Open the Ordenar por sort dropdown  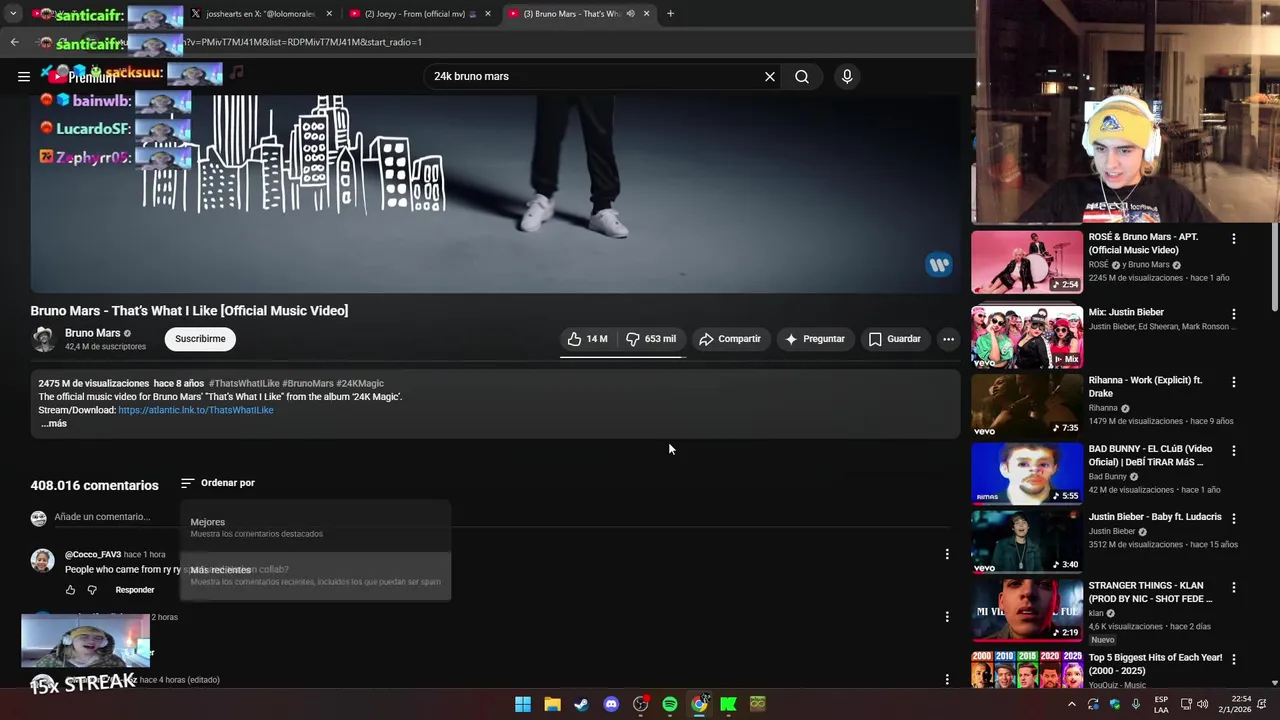coord(218,483)
